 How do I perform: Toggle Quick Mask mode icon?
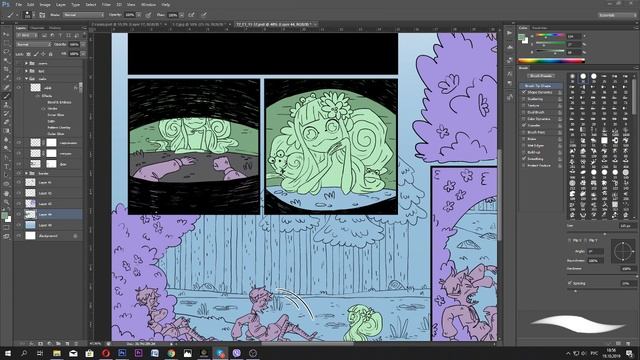point(6,227)
